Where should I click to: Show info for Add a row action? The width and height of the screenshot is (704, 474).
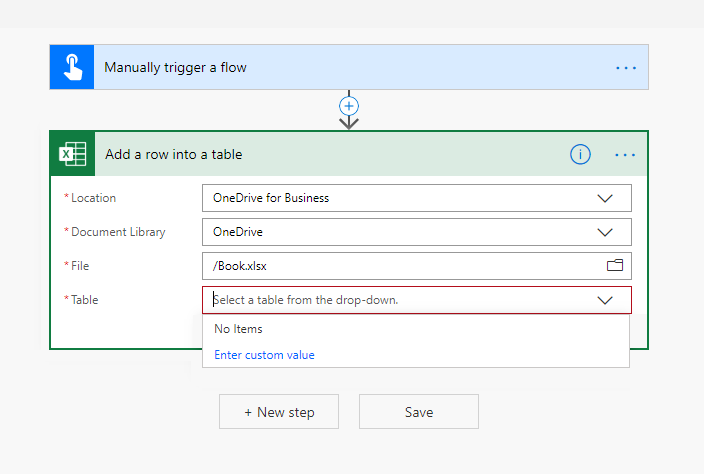point(580,154)
